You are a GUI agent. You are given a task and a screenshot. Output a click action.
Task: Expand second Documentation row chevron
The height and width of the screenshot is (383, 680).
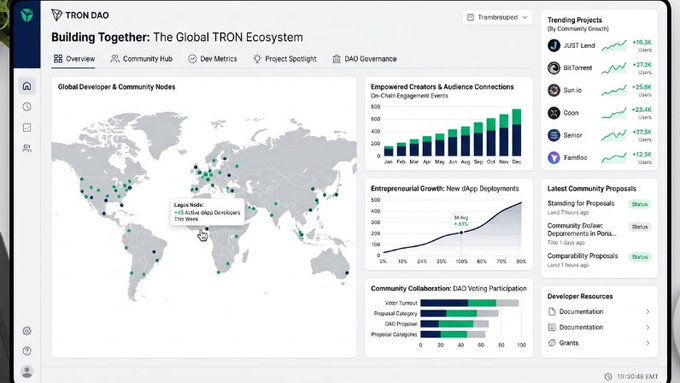pos(648,327)
